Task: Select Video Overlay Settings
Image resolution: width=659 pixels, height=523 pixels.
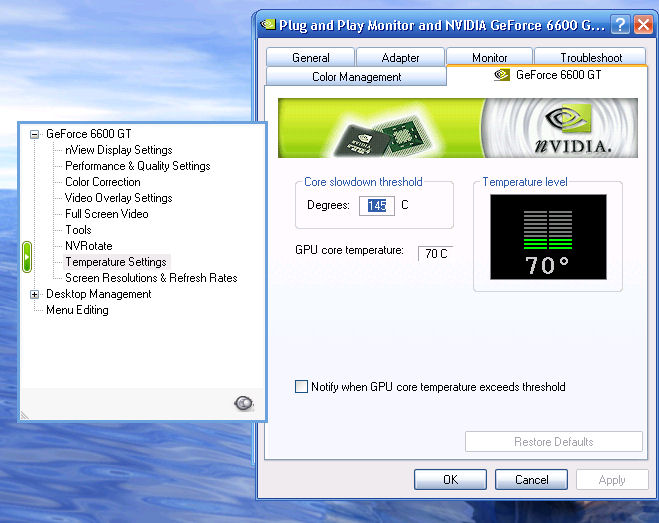Action: (119, 198)
